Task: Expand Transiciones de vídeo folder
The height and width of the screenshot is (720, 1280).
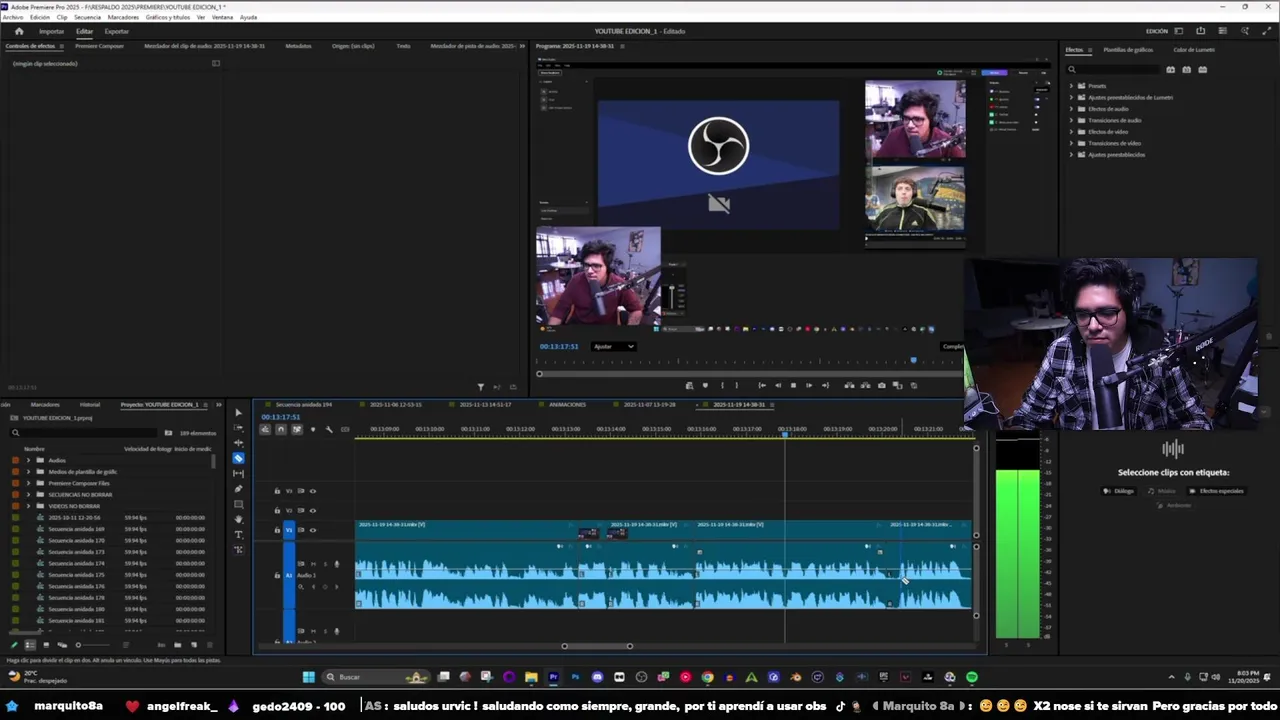Action: [1071, 143]
